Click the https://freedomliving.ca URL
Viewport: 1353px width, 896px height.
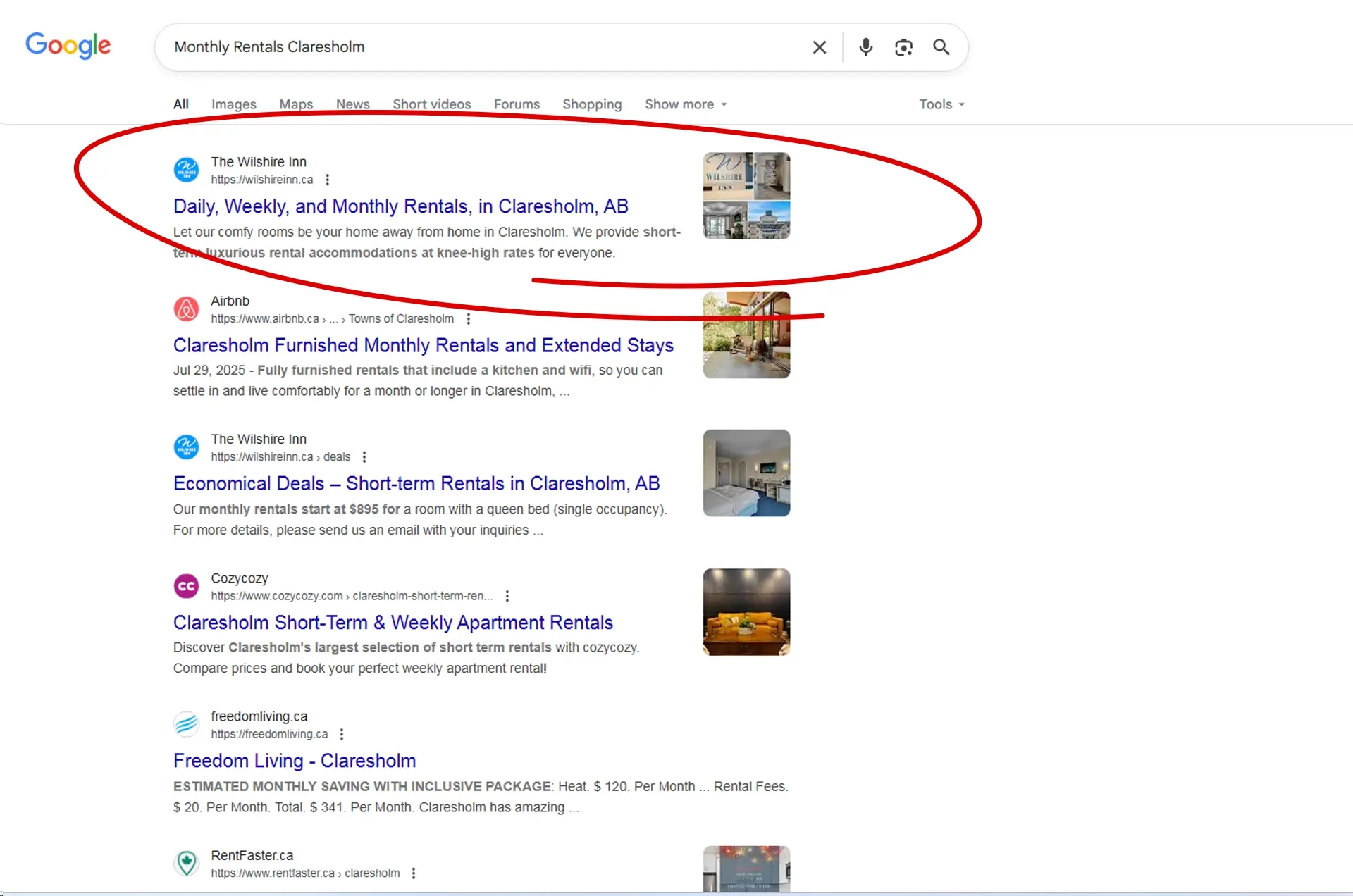tap(269, 734)
